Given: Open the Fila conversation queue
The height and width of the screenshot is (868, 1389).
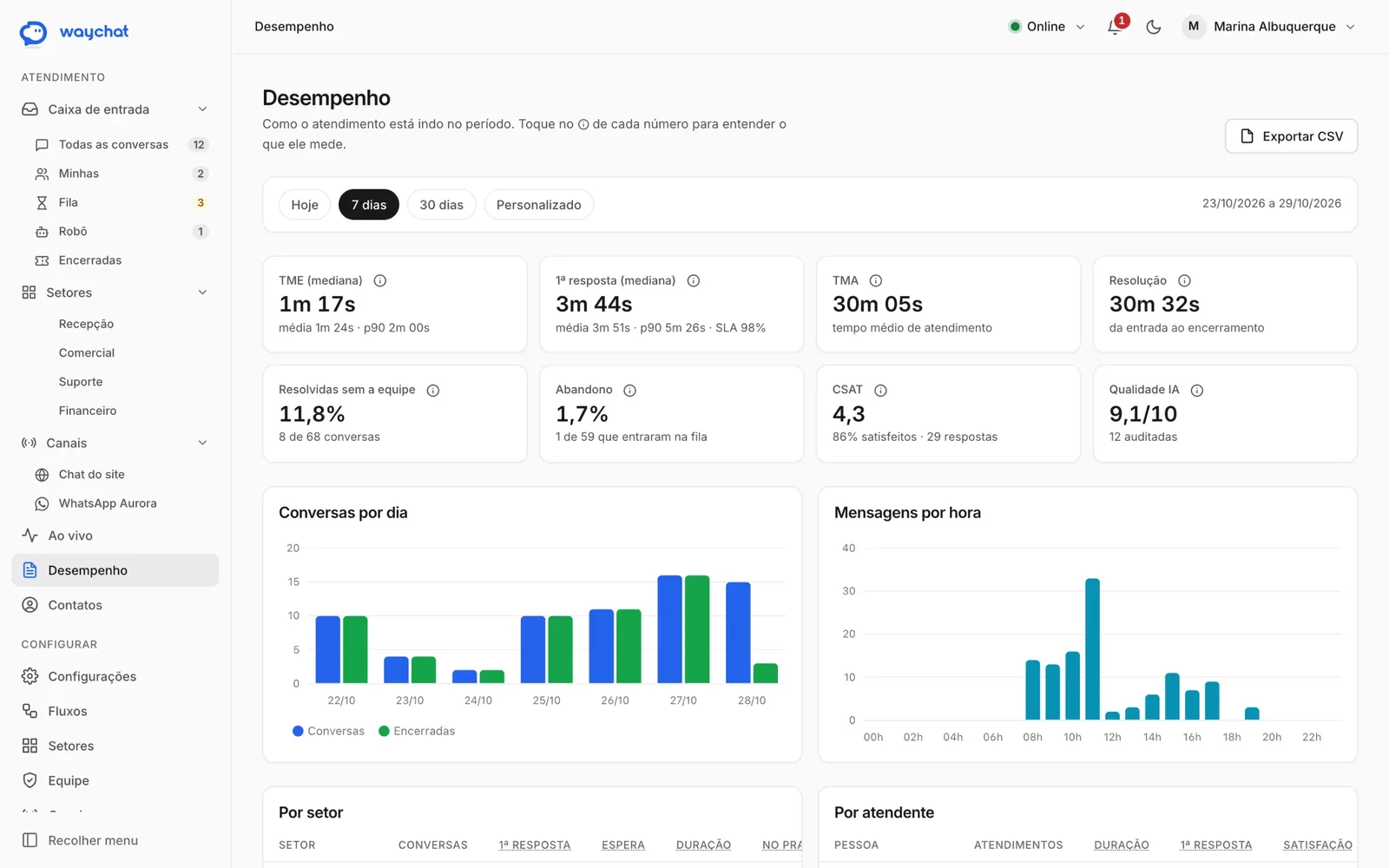Looking at the screenshot, I should coord(122,202).
